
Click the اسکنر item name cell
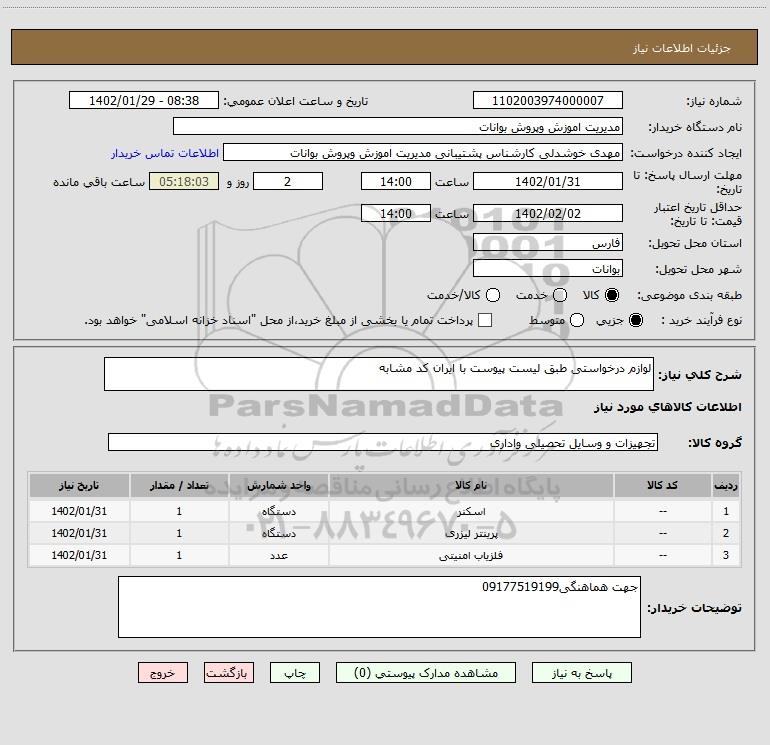[x=471, y=511]
